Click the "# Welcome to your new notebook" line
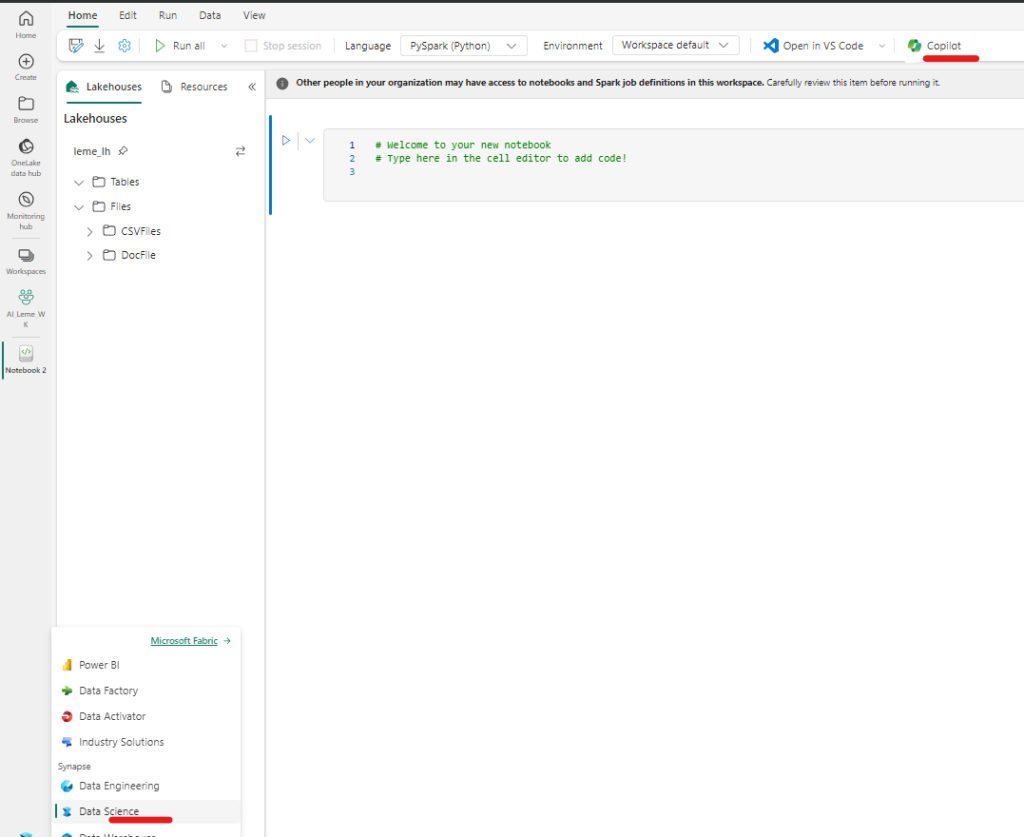 tap(463, 145)
